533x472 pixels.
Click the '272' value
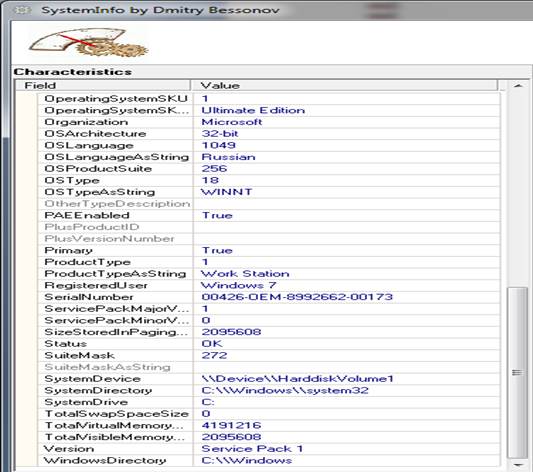click(214, 355)
